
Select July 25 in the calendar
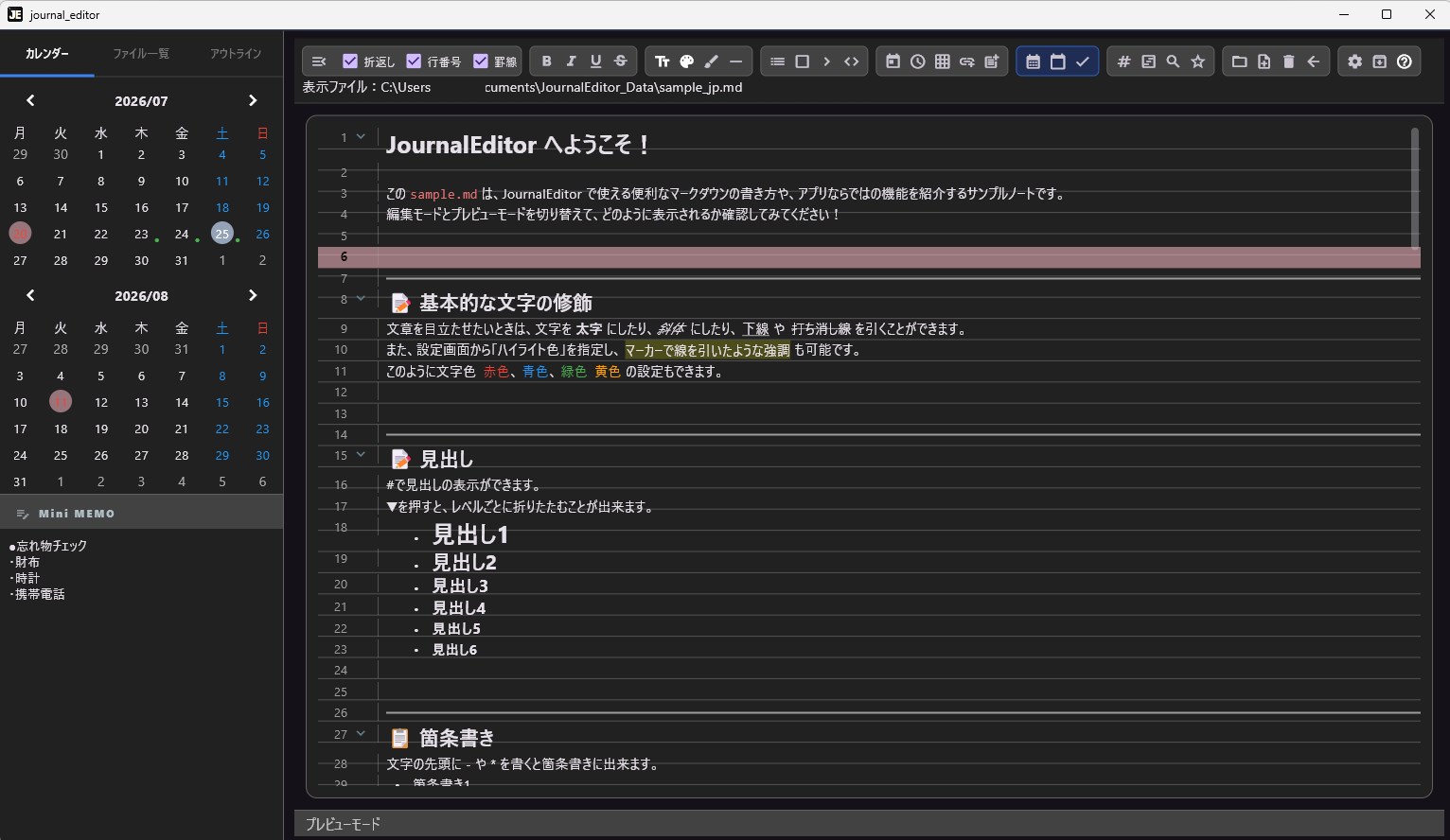coord(221,233)
